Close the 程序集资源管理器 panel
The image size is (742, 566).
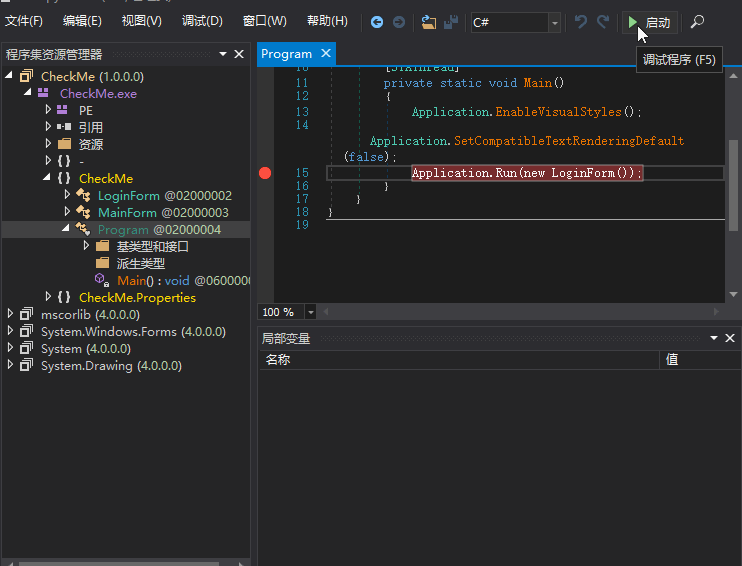point(239,54)
